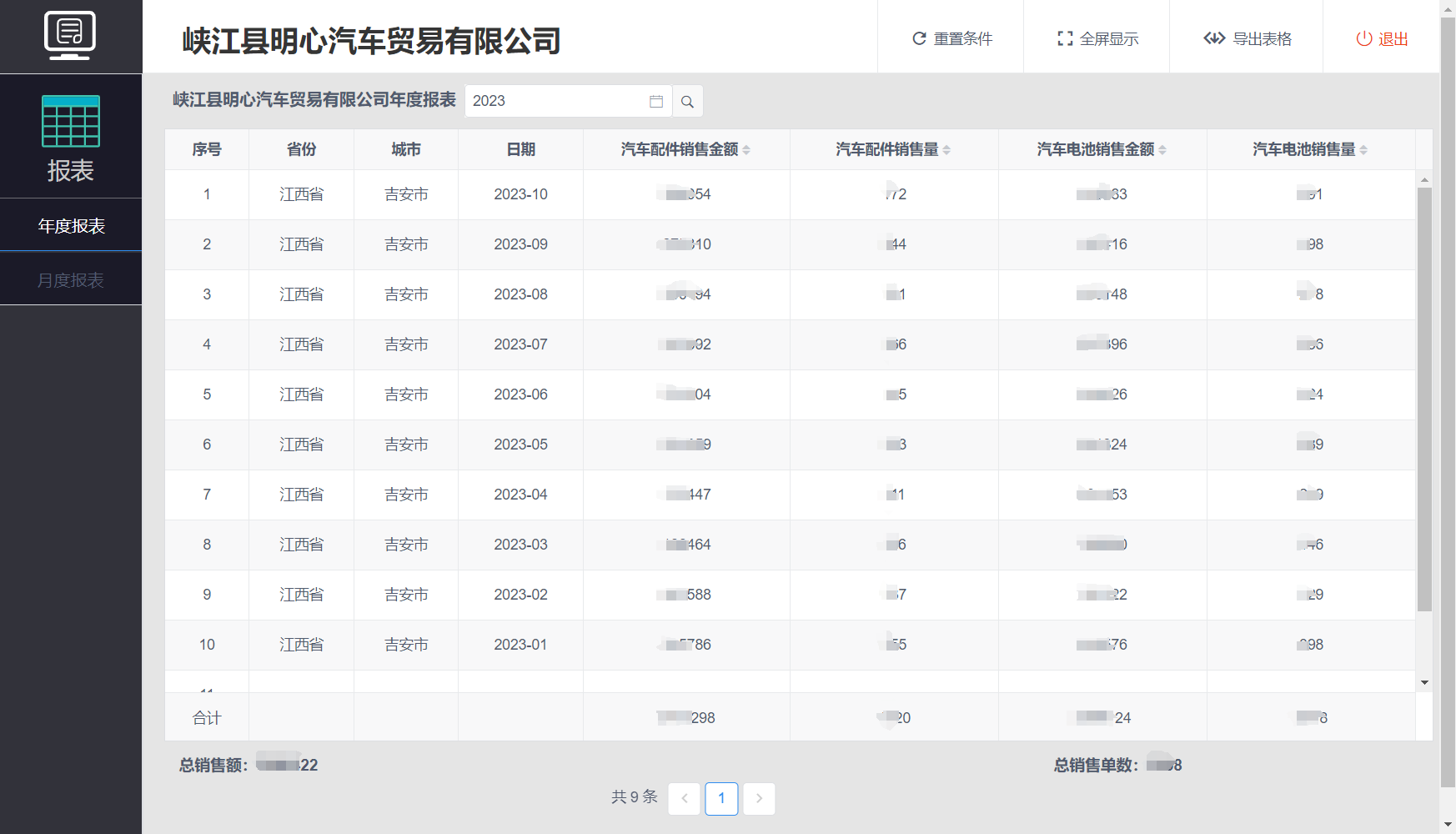Click table scrollbar down arrow
This screenshot has height=834, width=1456.
(x=1424, y=682)
